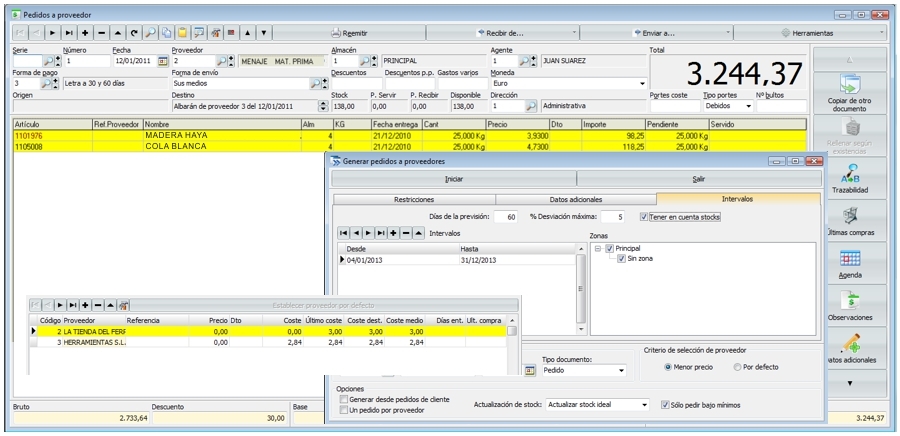The width and height of the screenshot is (900, 436).
Task: Select the COLA BLANCA order line
Action: (410, 146)
